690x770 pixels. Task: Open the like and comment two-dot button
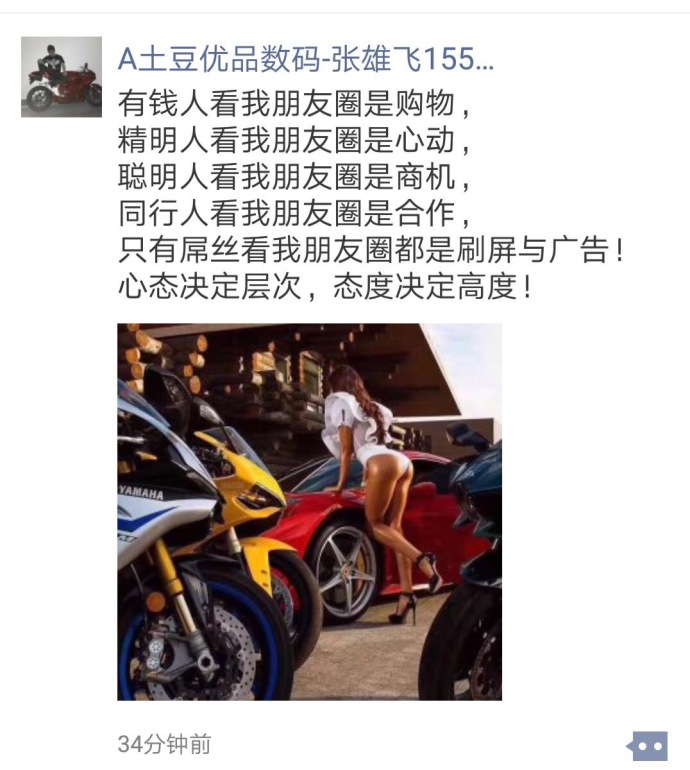[x=649, y=746]
